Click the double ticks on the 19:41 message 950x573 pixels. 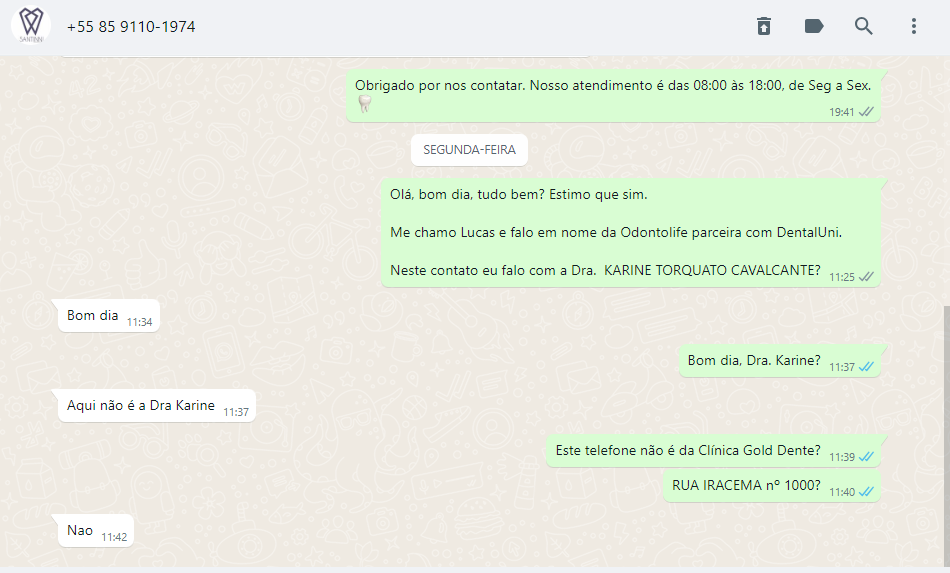[867, 112]
